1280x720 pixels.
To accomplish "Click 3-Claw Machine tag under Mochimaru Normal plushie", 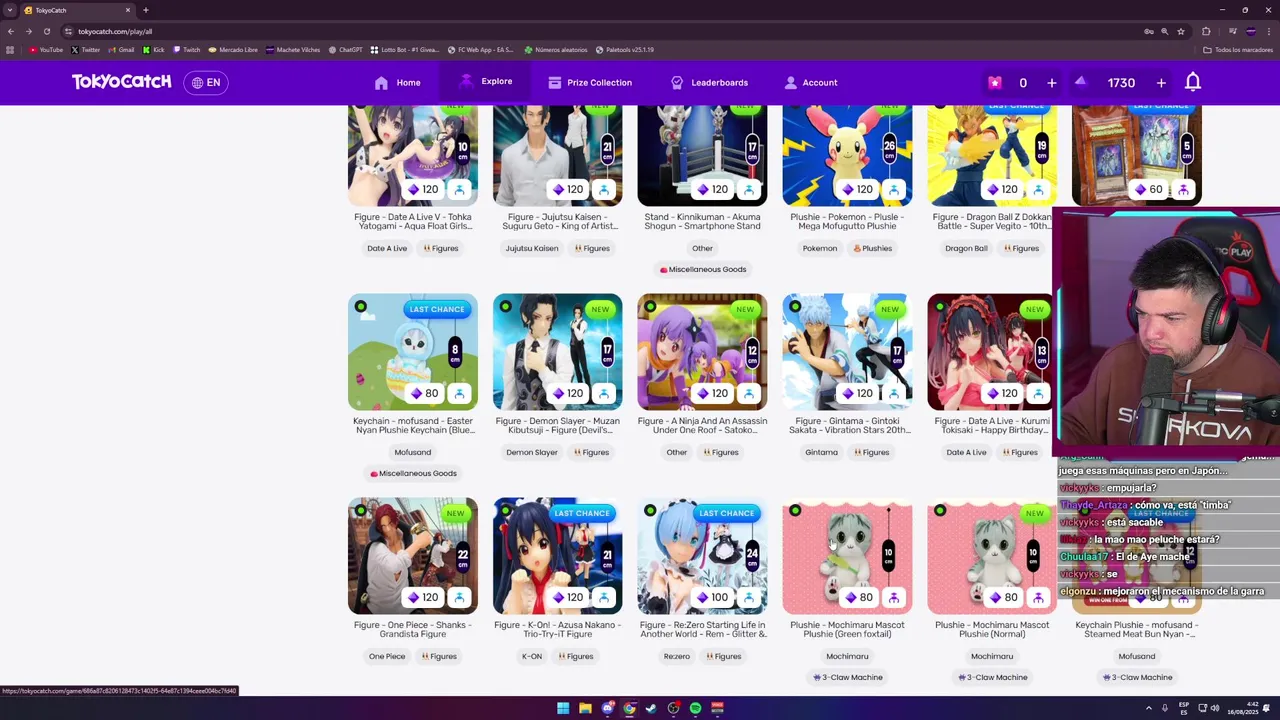I will coord(992,677).
